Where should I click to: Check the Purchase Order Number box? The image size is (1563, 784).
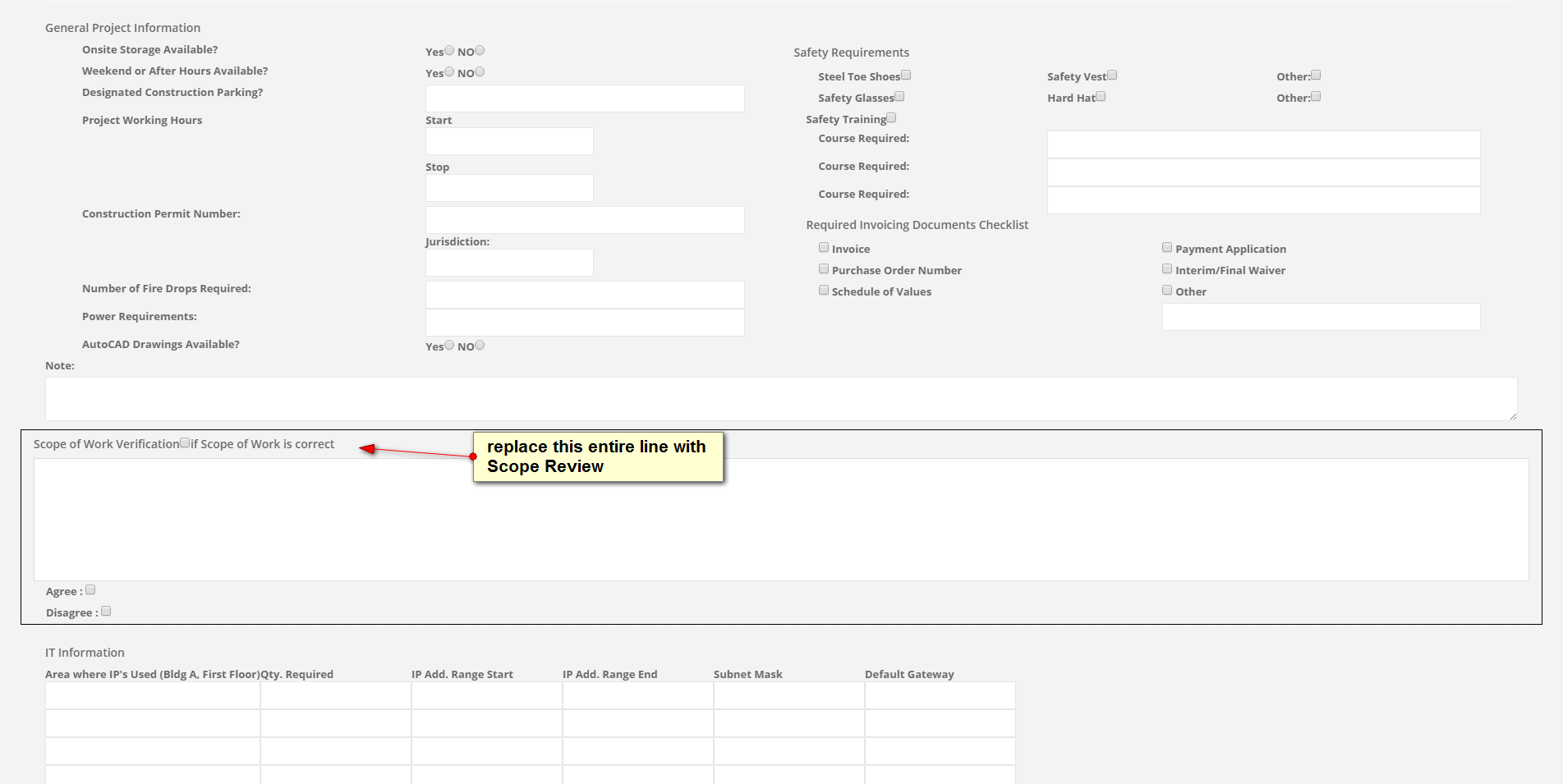pyautogui.click(x=824, y=268)
